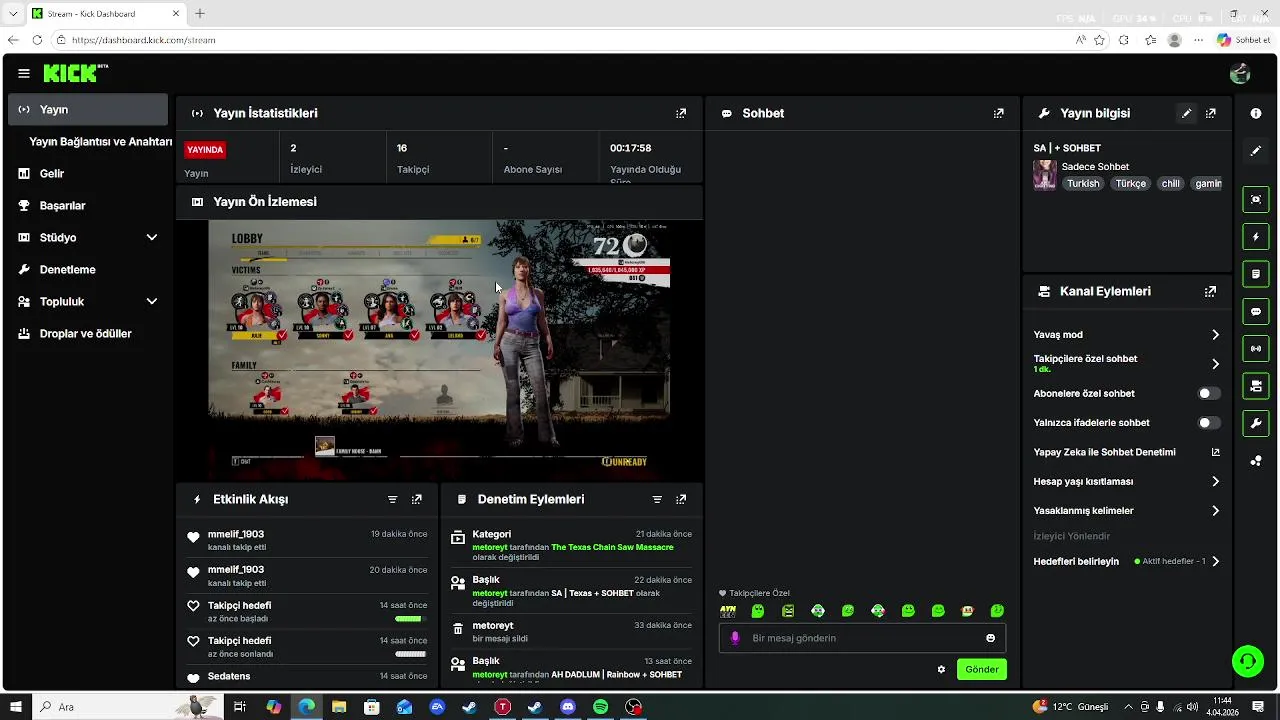Click the stream preview video
Screen dimensions: 1280x720
pos(439,350)
